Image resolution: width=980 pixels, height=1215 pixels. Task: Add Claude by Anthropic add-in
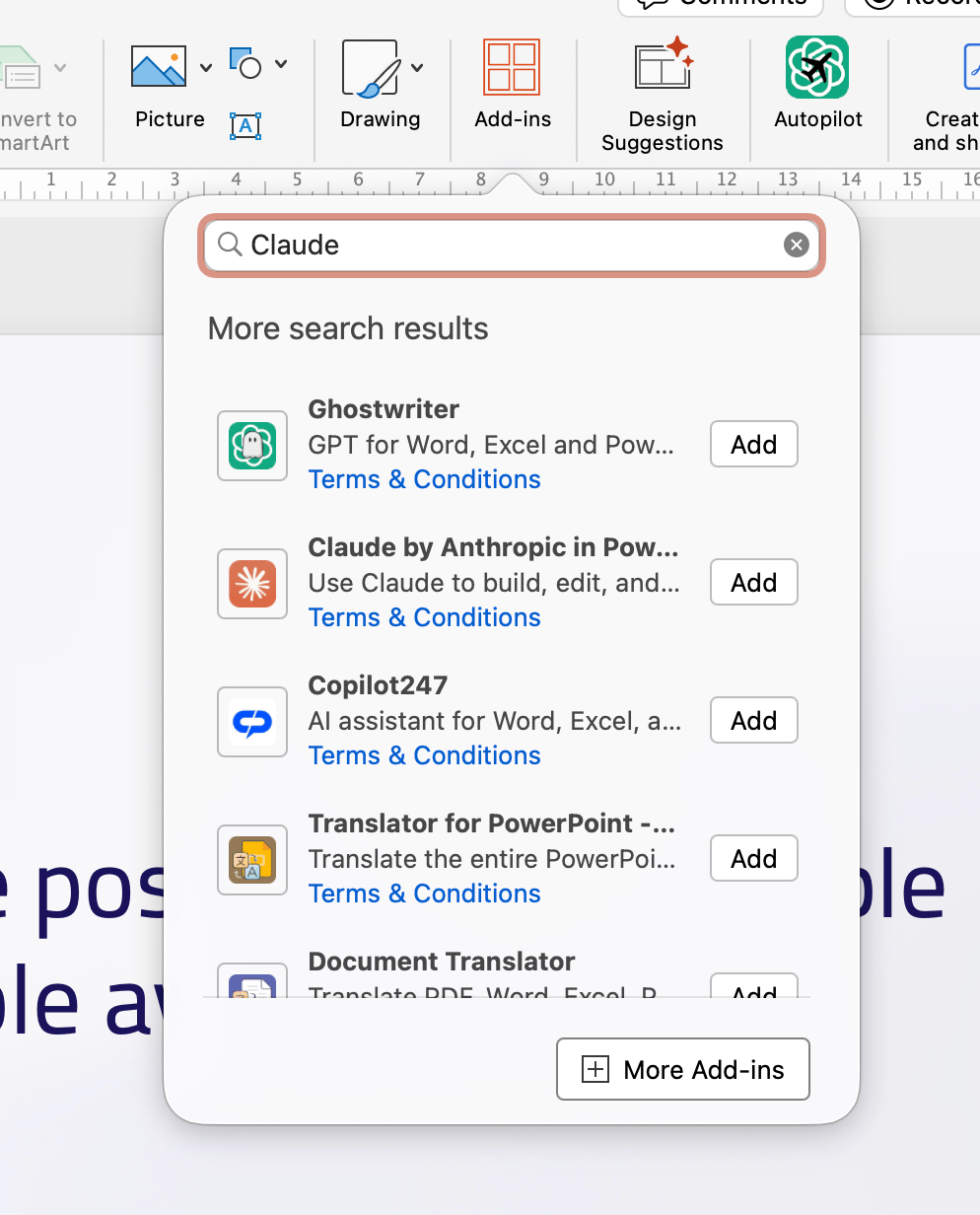pos(754,583)
